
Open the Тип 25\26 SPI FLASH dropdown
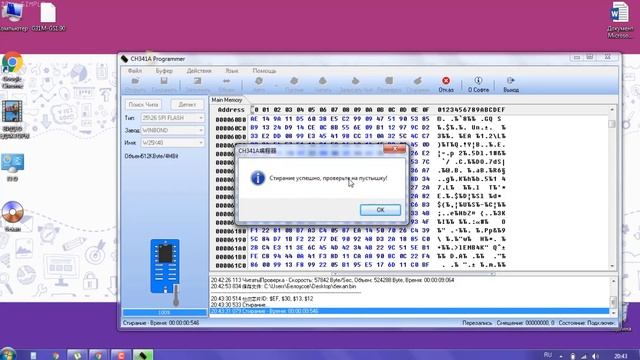(x=173, y=118)
